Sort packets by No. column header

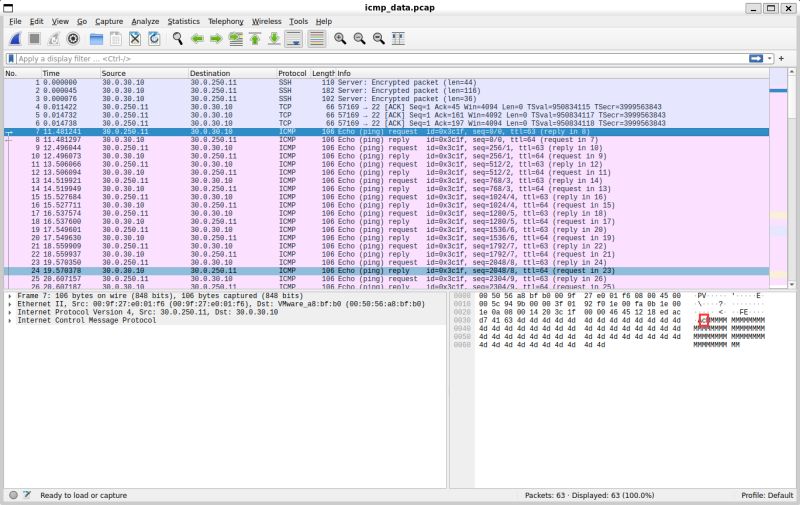22,73
